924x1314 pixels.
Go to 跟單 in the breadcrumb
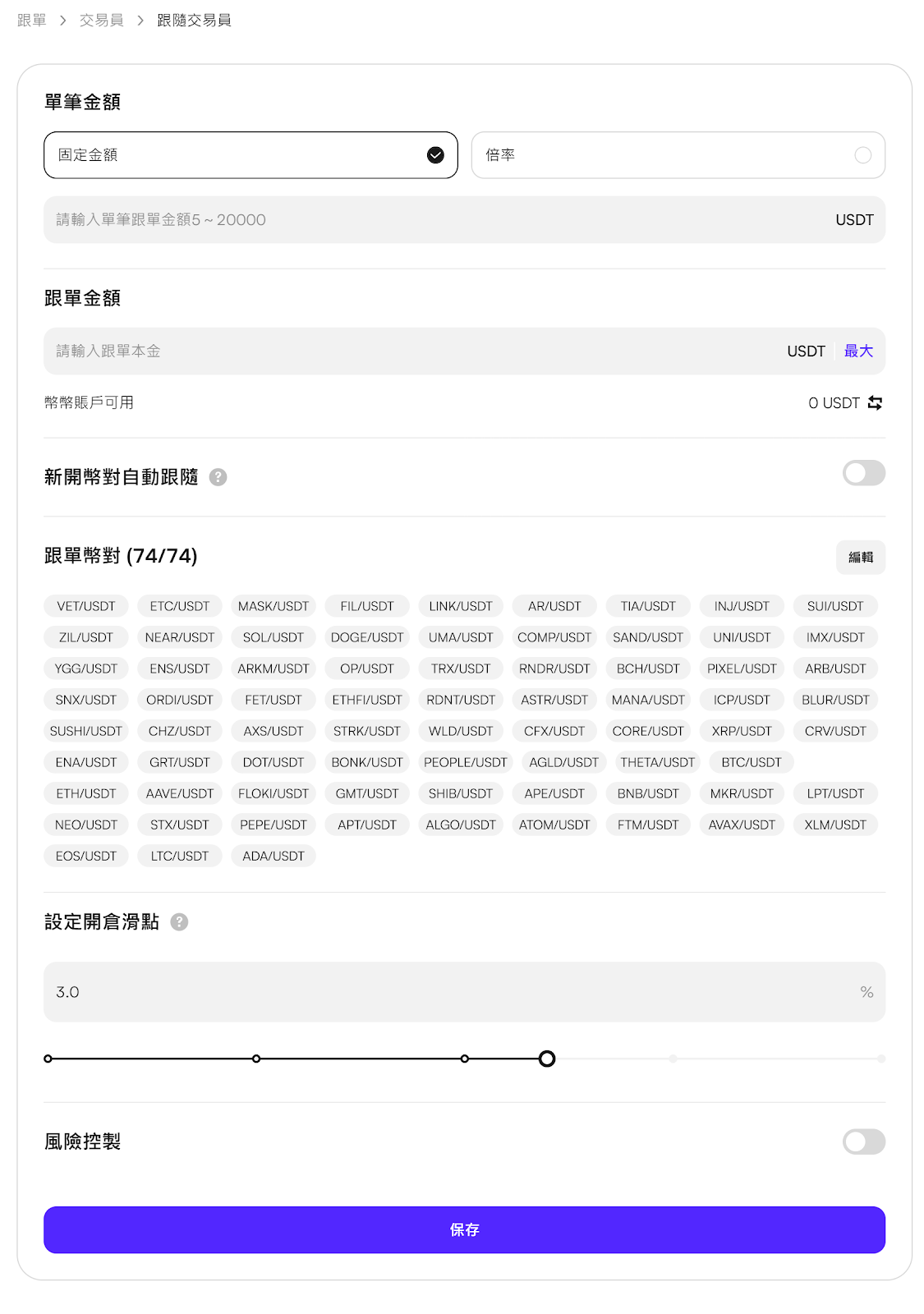coord(32,21)
